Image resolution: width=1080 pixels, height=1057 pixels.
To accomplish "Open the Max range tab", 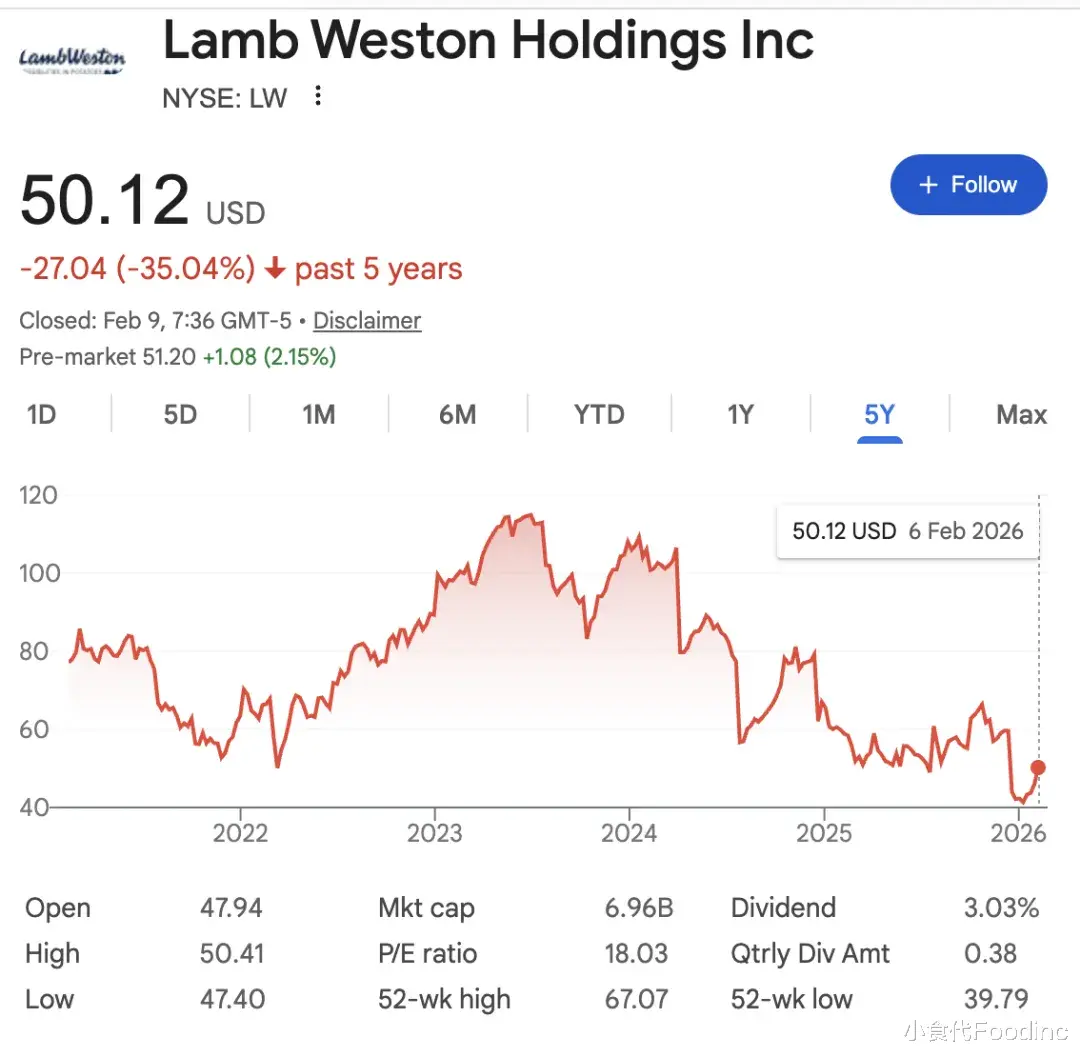I will 1021,414.
